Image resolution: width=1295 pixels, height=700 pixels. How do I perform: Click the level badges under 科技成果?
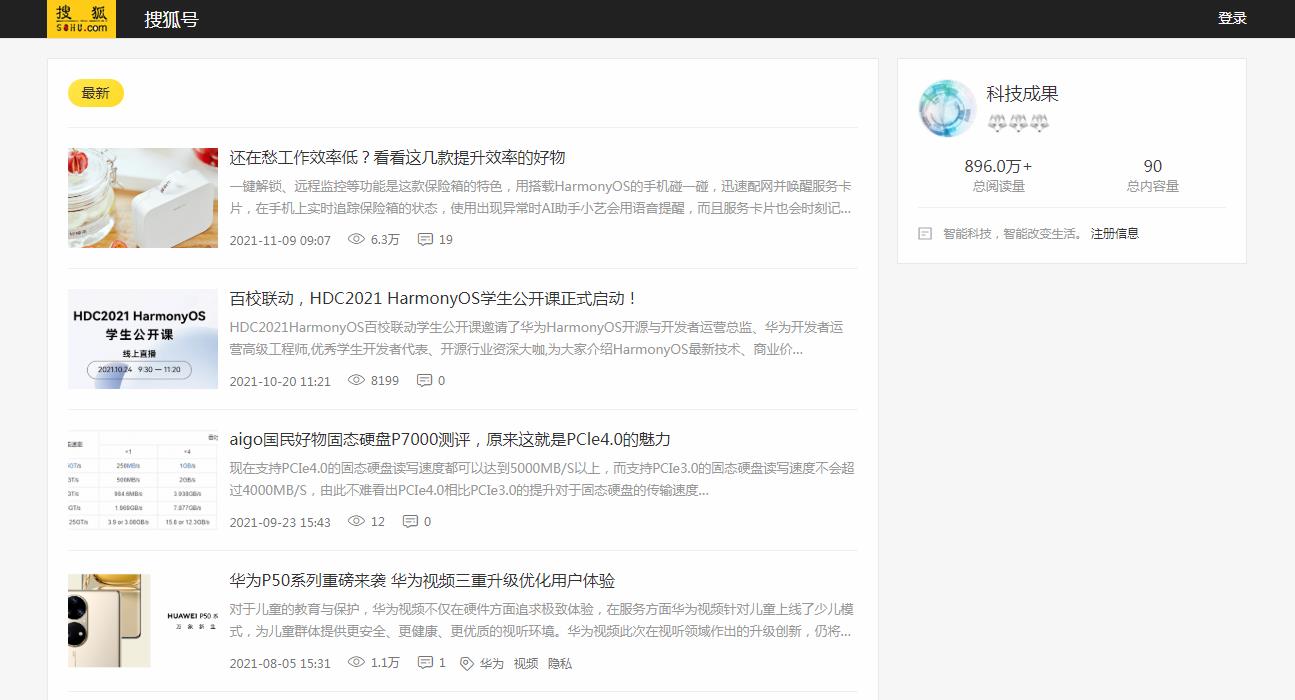point(1018,123)
